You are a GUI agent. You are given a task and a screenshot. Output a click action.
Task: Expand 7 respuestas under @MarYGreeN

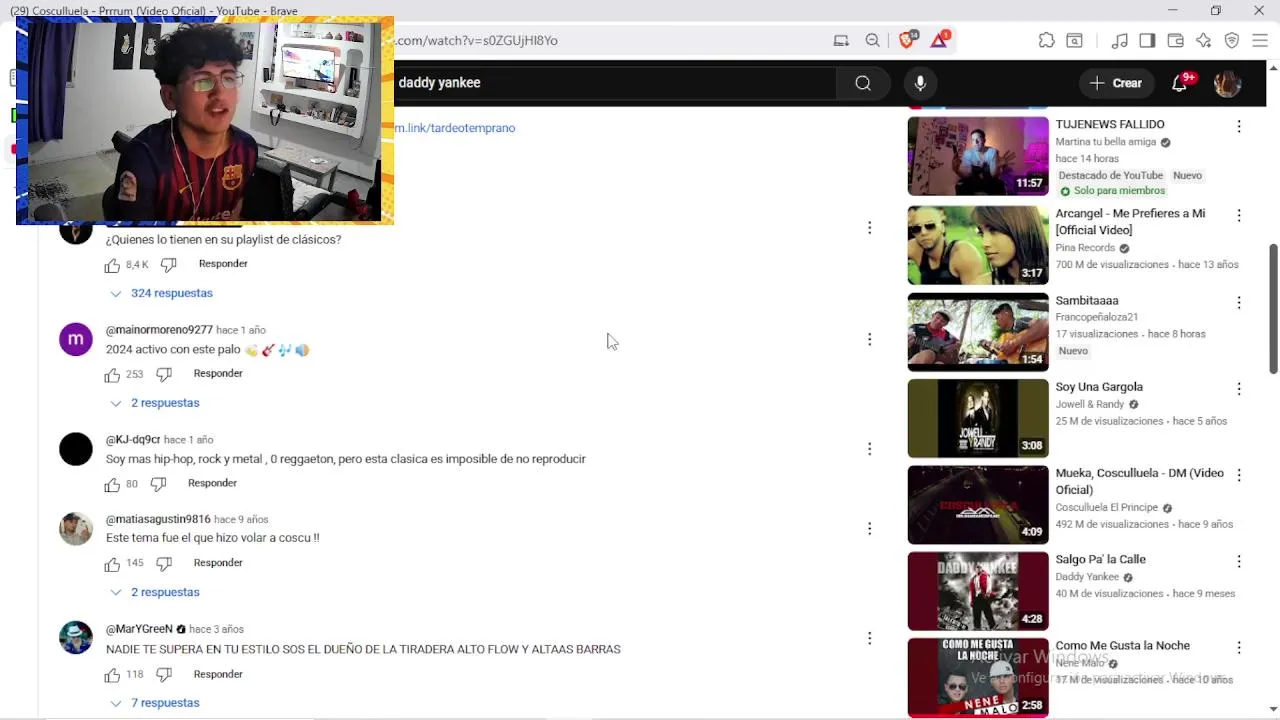click(155, 703)
